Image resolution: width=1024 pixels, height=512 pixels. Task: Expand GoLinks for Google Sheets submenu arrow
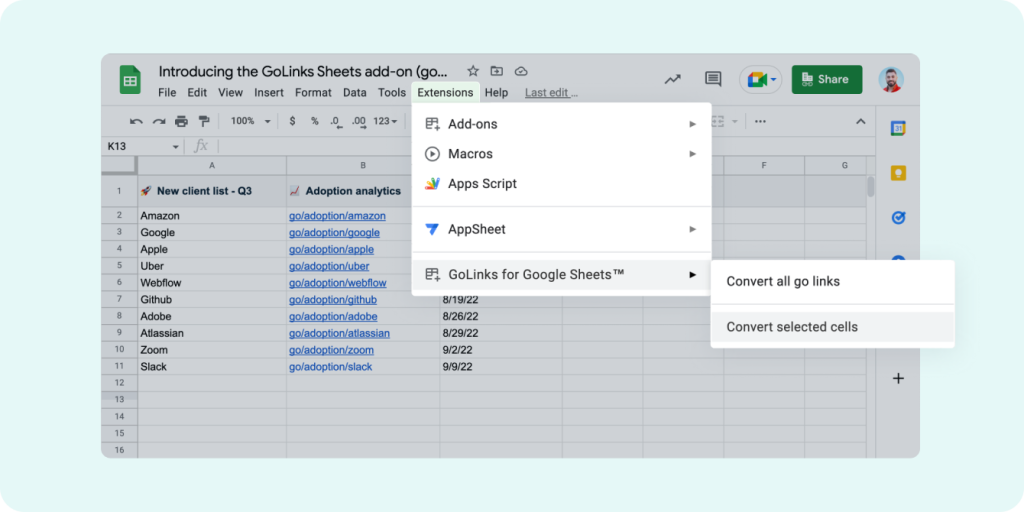coord(693,275)
